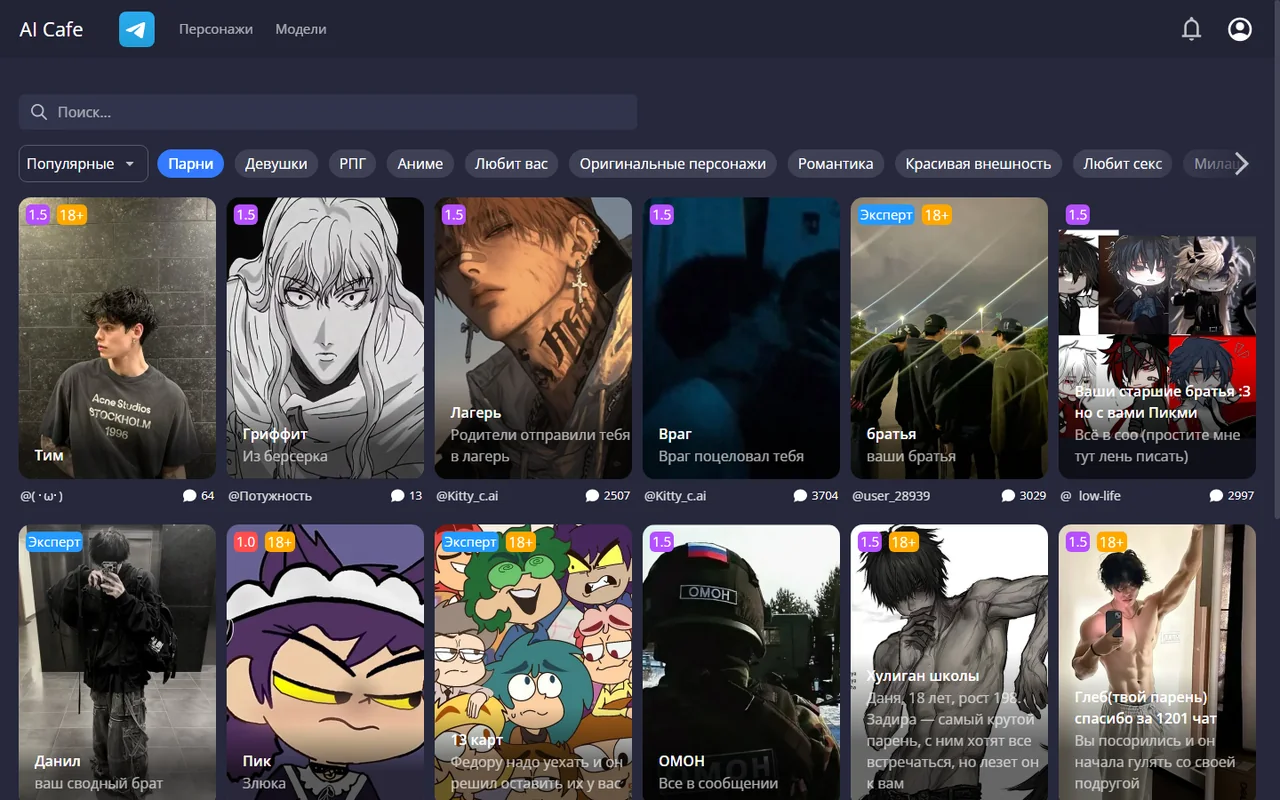Toggle the Любит вас filter chip

511,164
